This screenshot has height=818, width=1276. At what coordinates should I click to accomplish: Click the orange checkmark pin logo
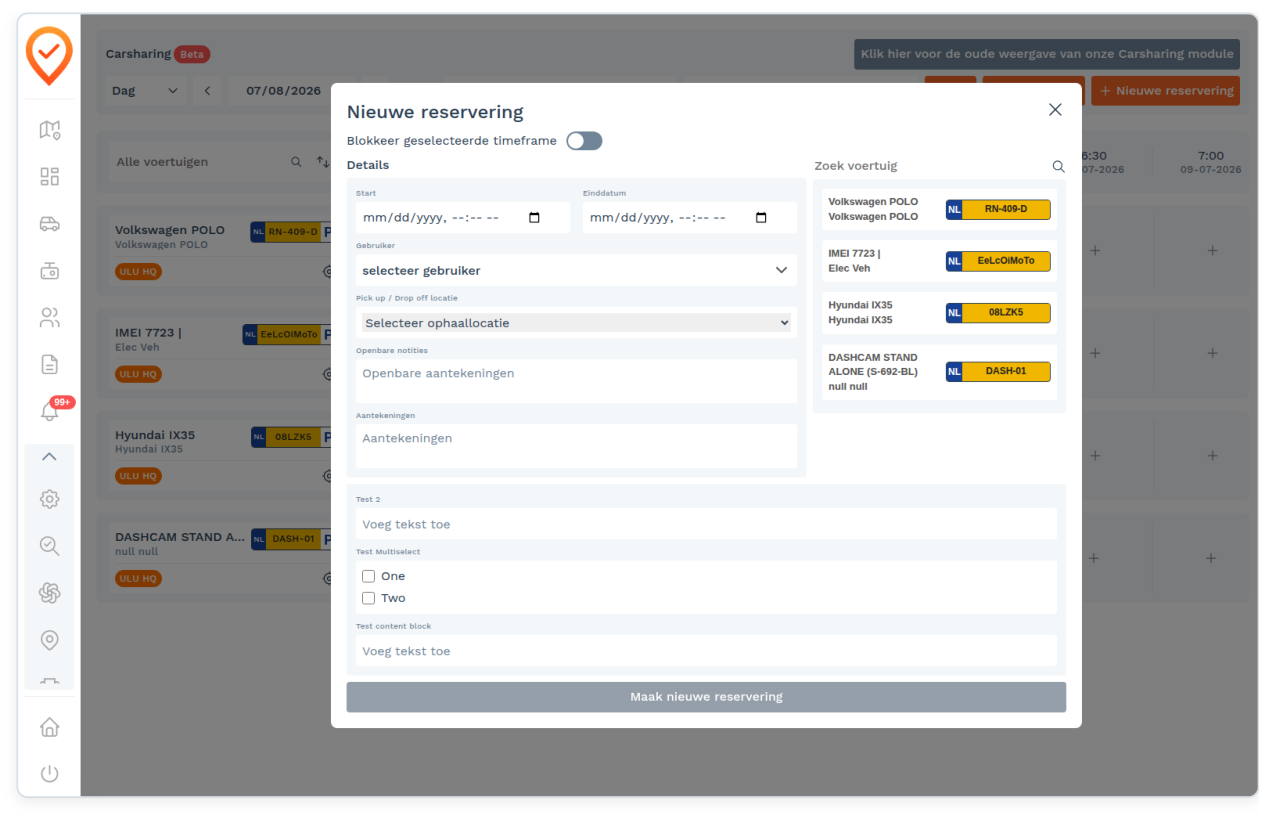49,56
